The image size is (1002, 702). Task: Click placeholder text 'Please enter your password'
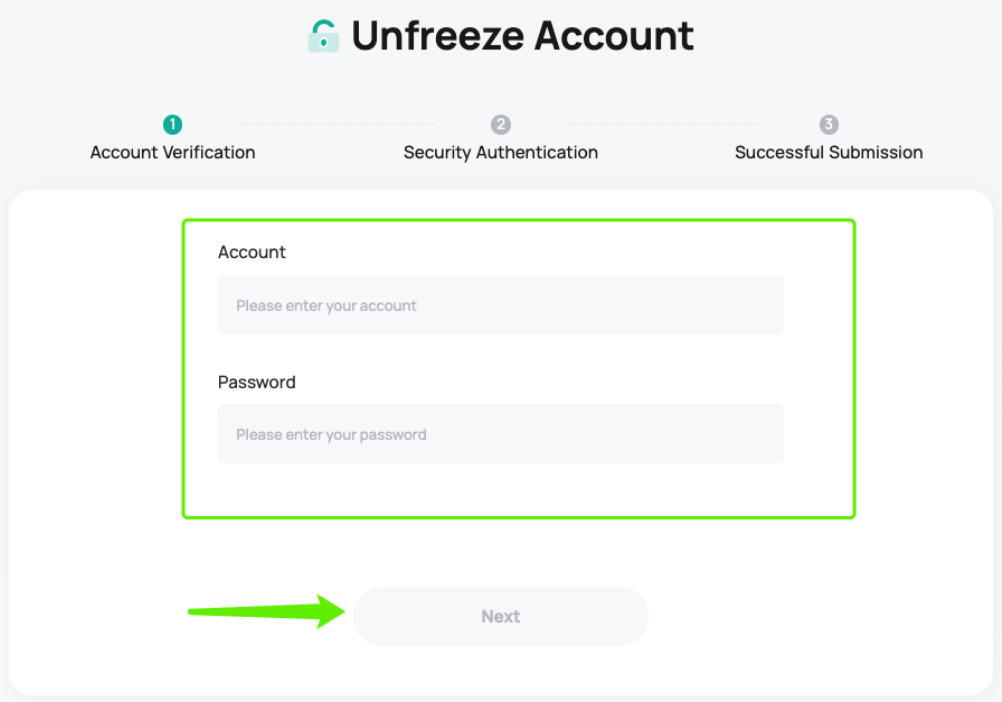(x=331, y=434)
